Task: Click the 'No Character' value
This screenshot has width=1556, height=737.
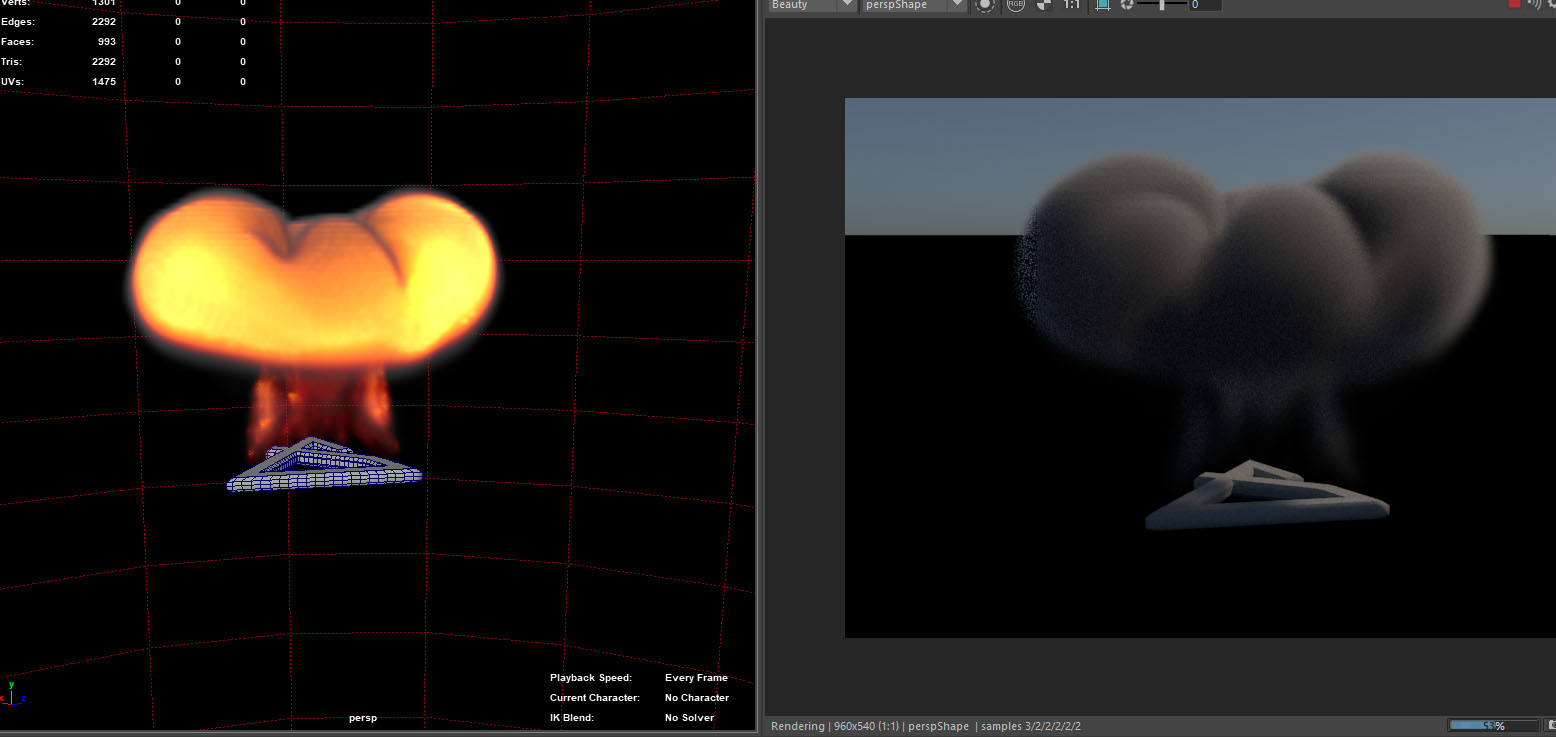Action: pyautogui.click(x=697, y=698)
